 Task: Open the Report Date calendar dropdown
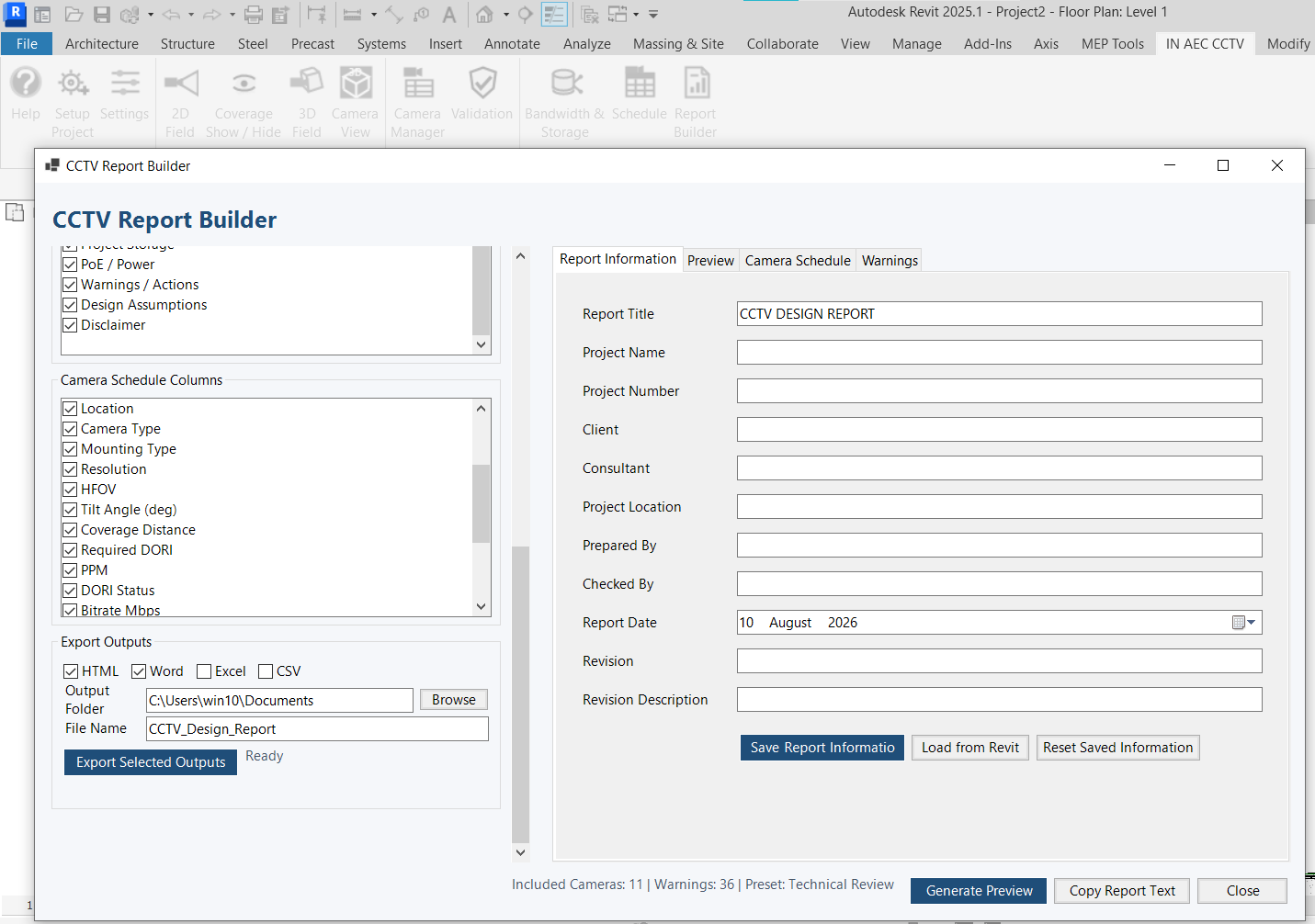coord(1243,623)
